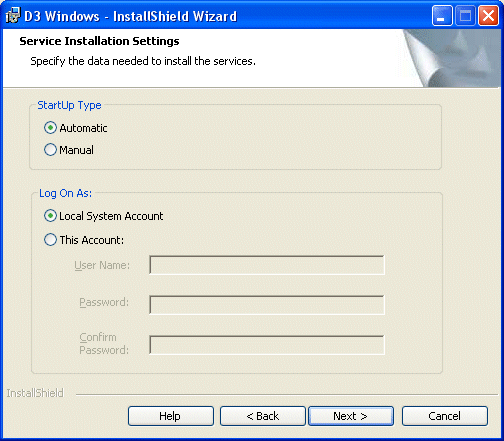Choose Local System Account option
Image resolution: width=504 pixels, height=441 pixels.
tap(50, 216)
